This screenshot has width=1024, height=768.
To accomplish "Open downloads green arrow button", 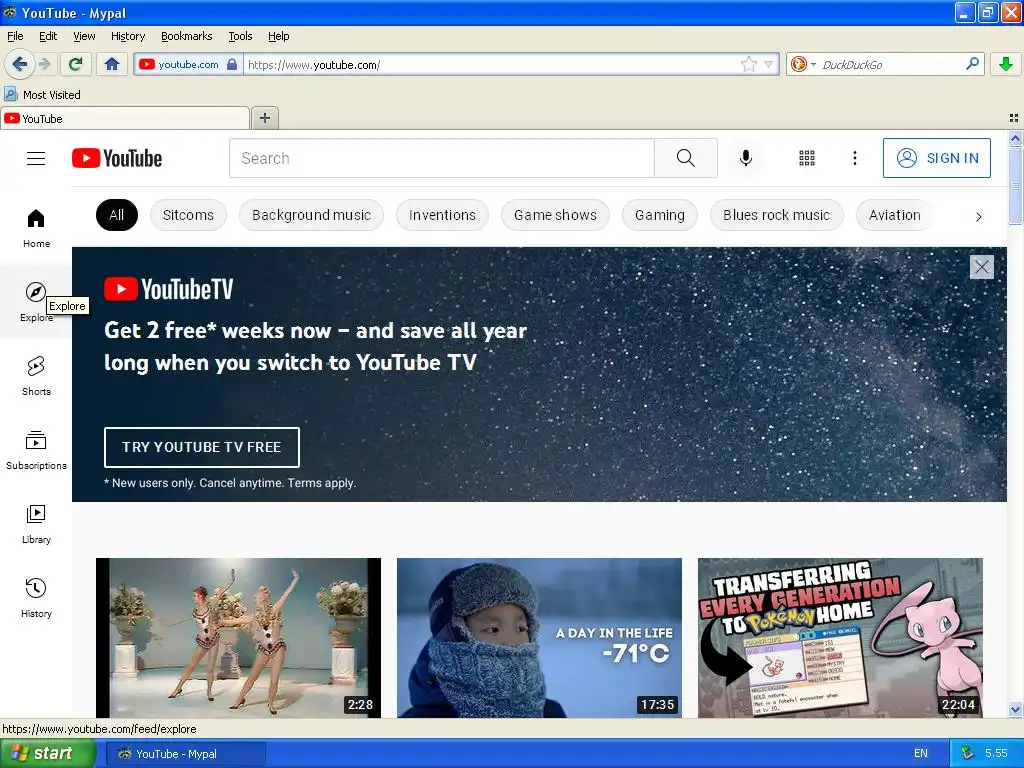I will click(x=1006, y=64).
